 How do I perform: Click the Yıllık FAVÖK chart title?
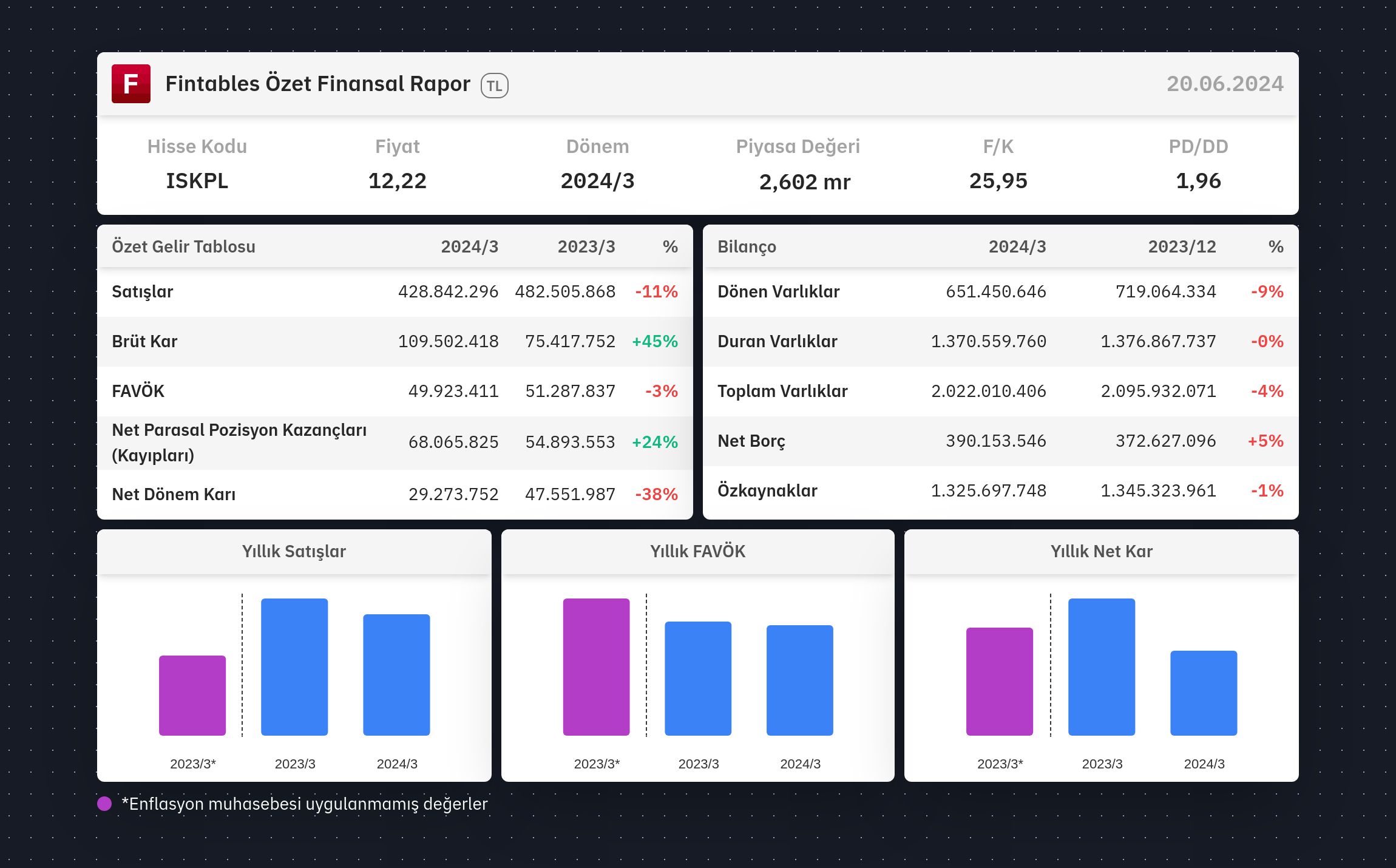[x=698, y=551]
